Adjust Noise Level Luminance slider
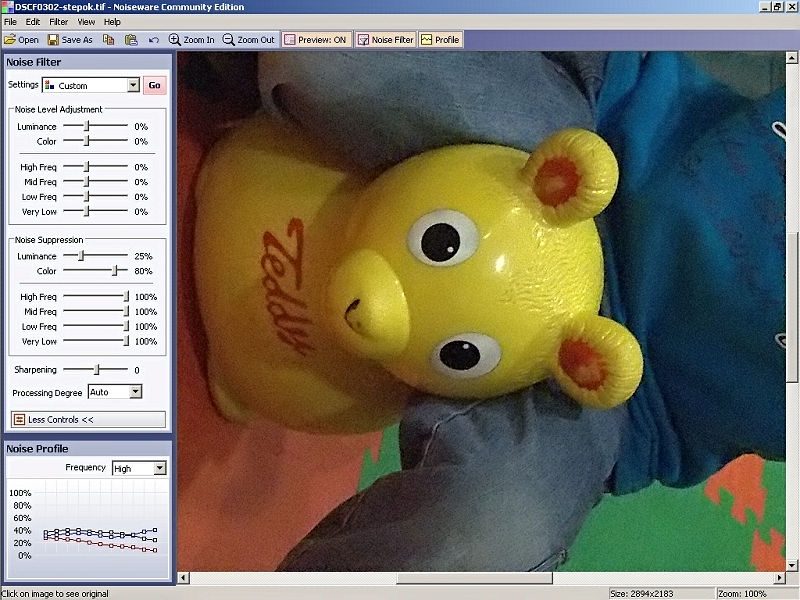The height and width of the screenshot is (600, 800). pos(87,126)
